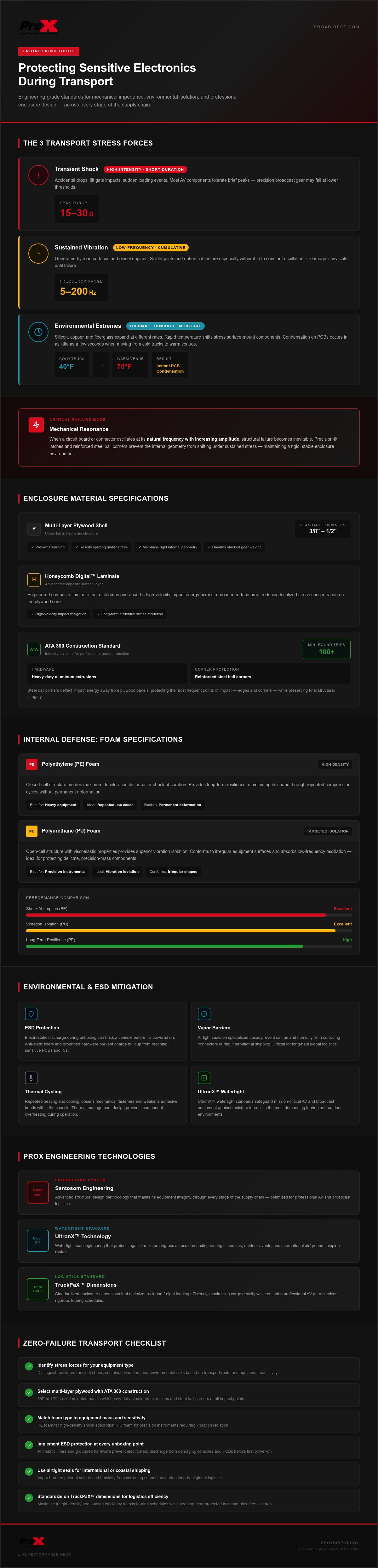Click the green Long-Term Resilience (PE) bar
This screenshot has width=378, height=1568.
164,946
